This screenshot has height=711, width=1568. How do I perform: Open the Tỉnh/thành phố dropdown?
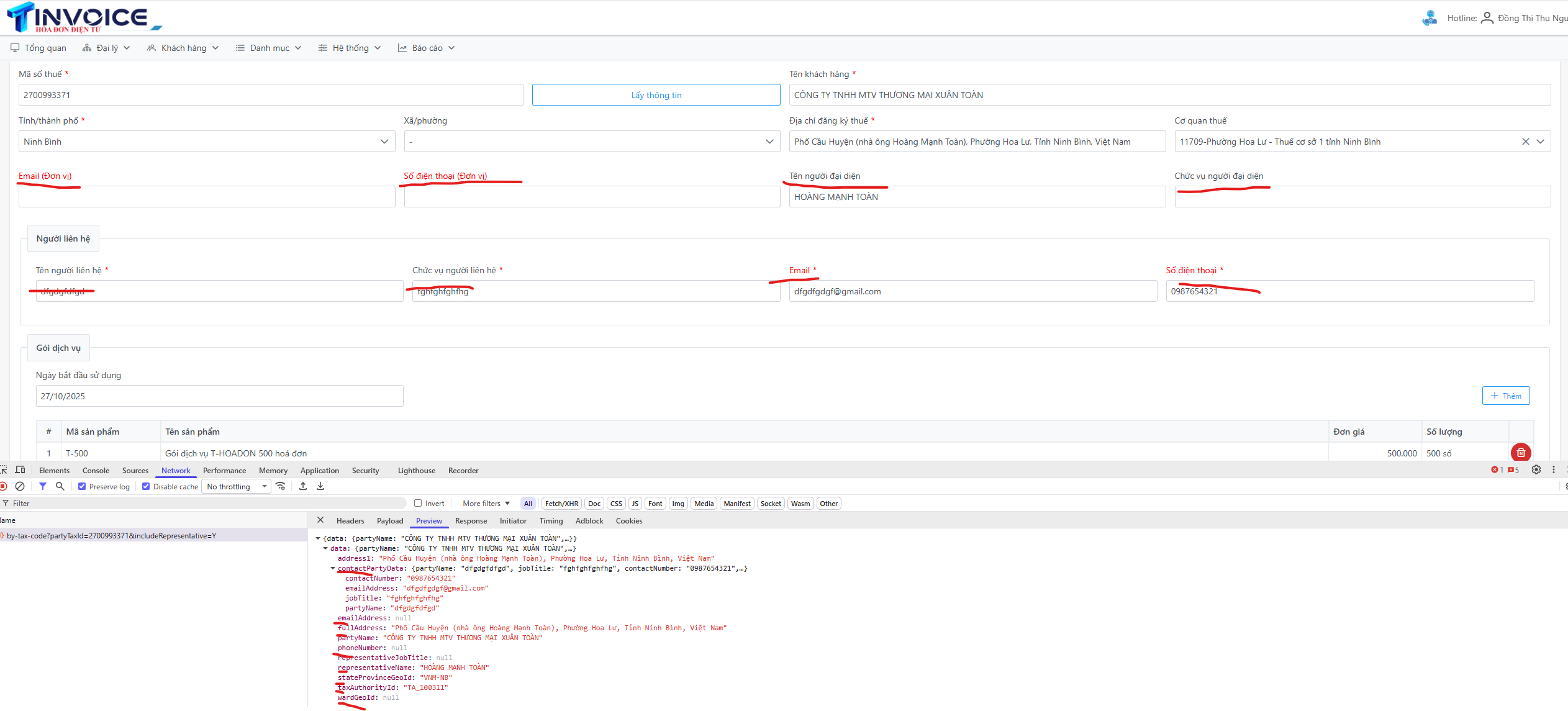(206, 142)
